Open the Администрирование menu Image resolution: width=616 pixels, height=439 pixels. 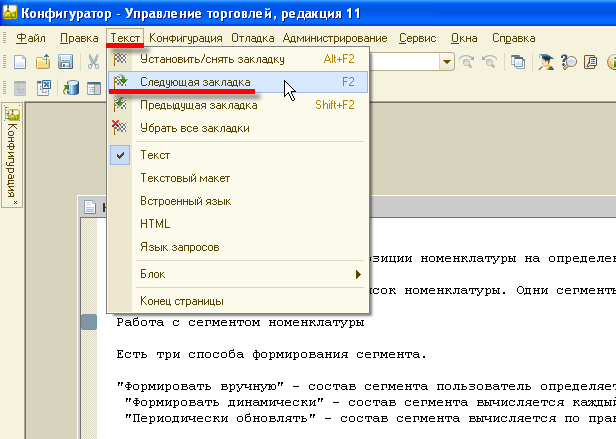(x=335, y=38)
